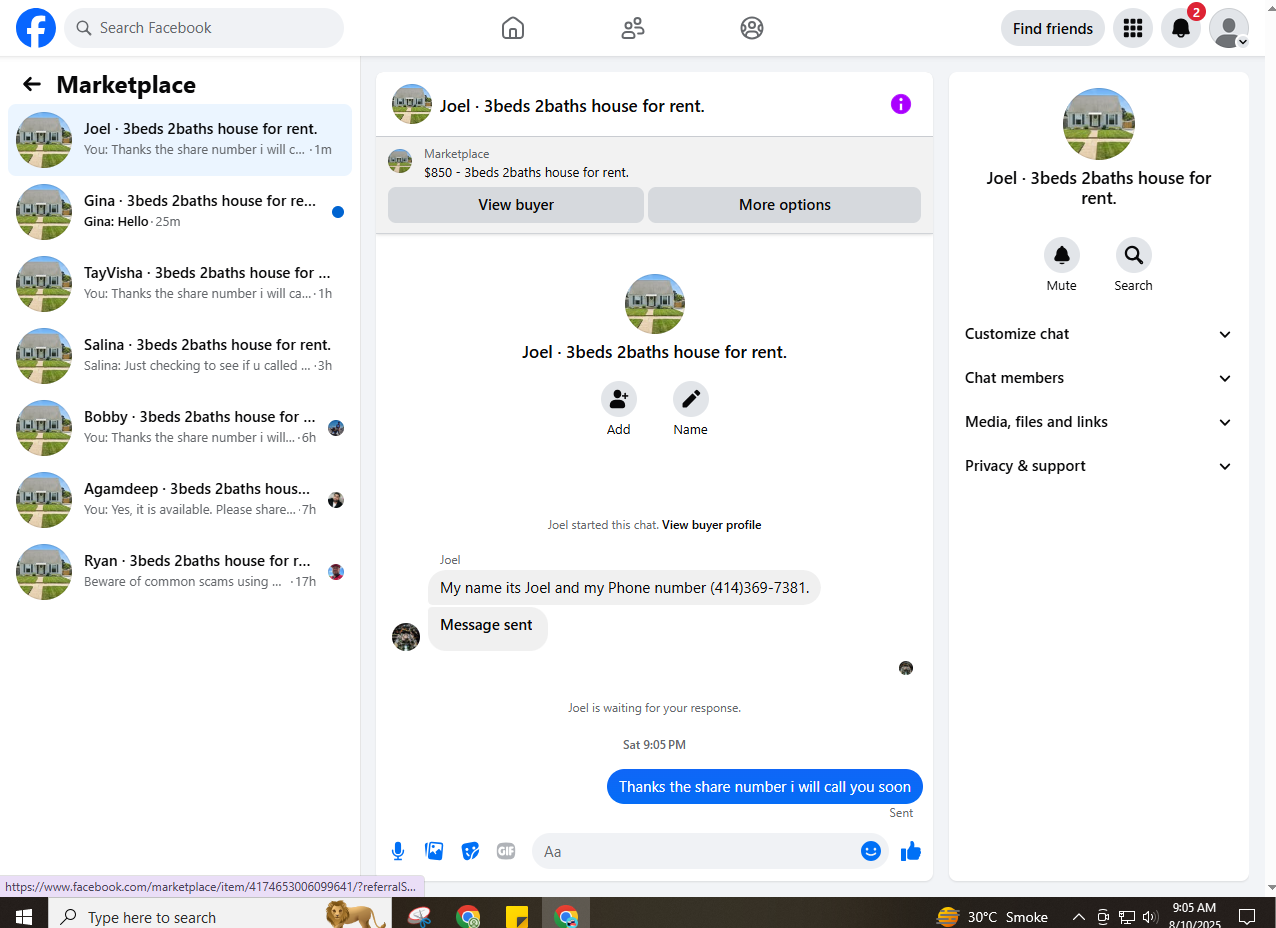The image size is (1276, 928).
Task: Click the View buyer button
Action: (x=516, y=205)
